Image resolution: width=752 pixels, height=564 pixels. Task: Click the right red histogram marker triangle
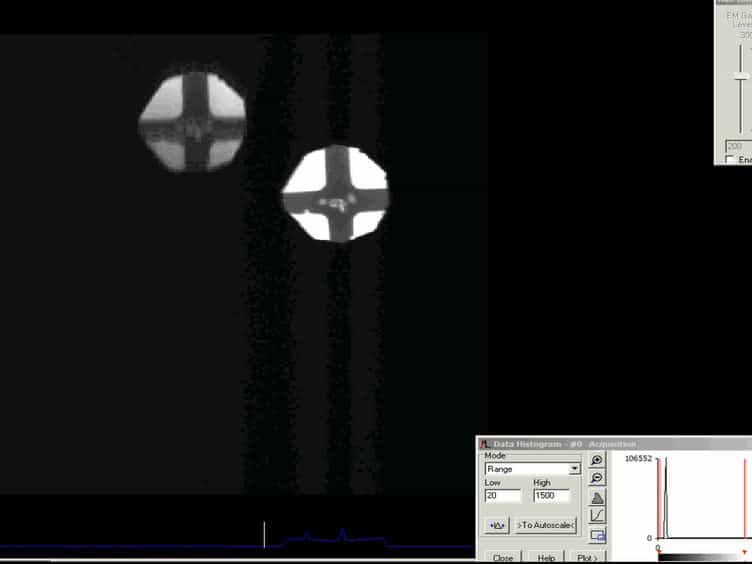pyautogui.click(x=744, y=551)
